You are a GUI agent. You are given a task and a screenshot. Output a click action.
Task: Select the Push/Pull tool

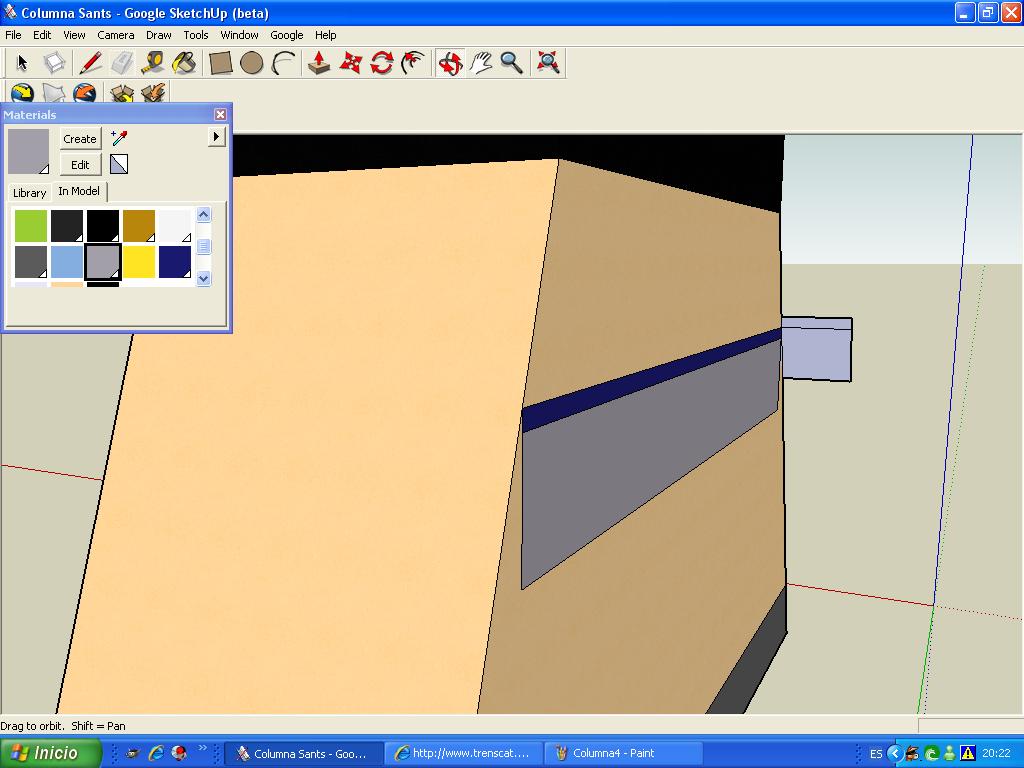pyautogui.click(x=319, y=63)
